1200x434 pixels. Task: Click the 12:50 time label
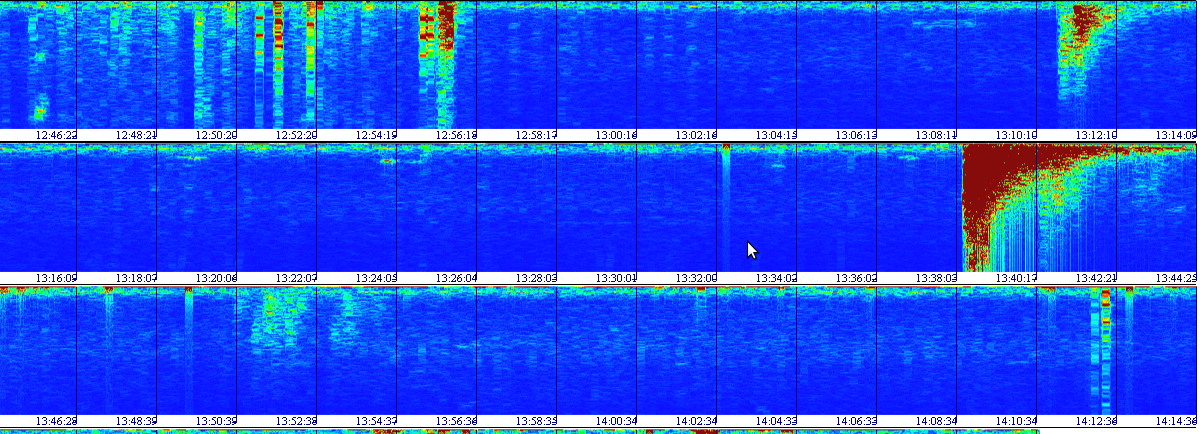216,134
